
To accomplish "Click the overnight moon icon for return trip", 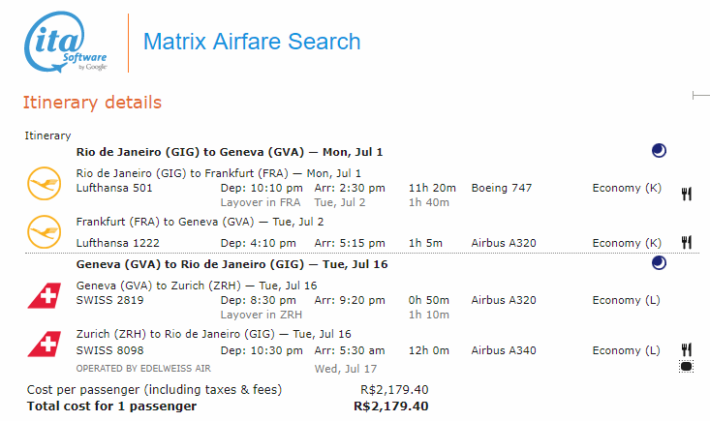I will point(659,263).
